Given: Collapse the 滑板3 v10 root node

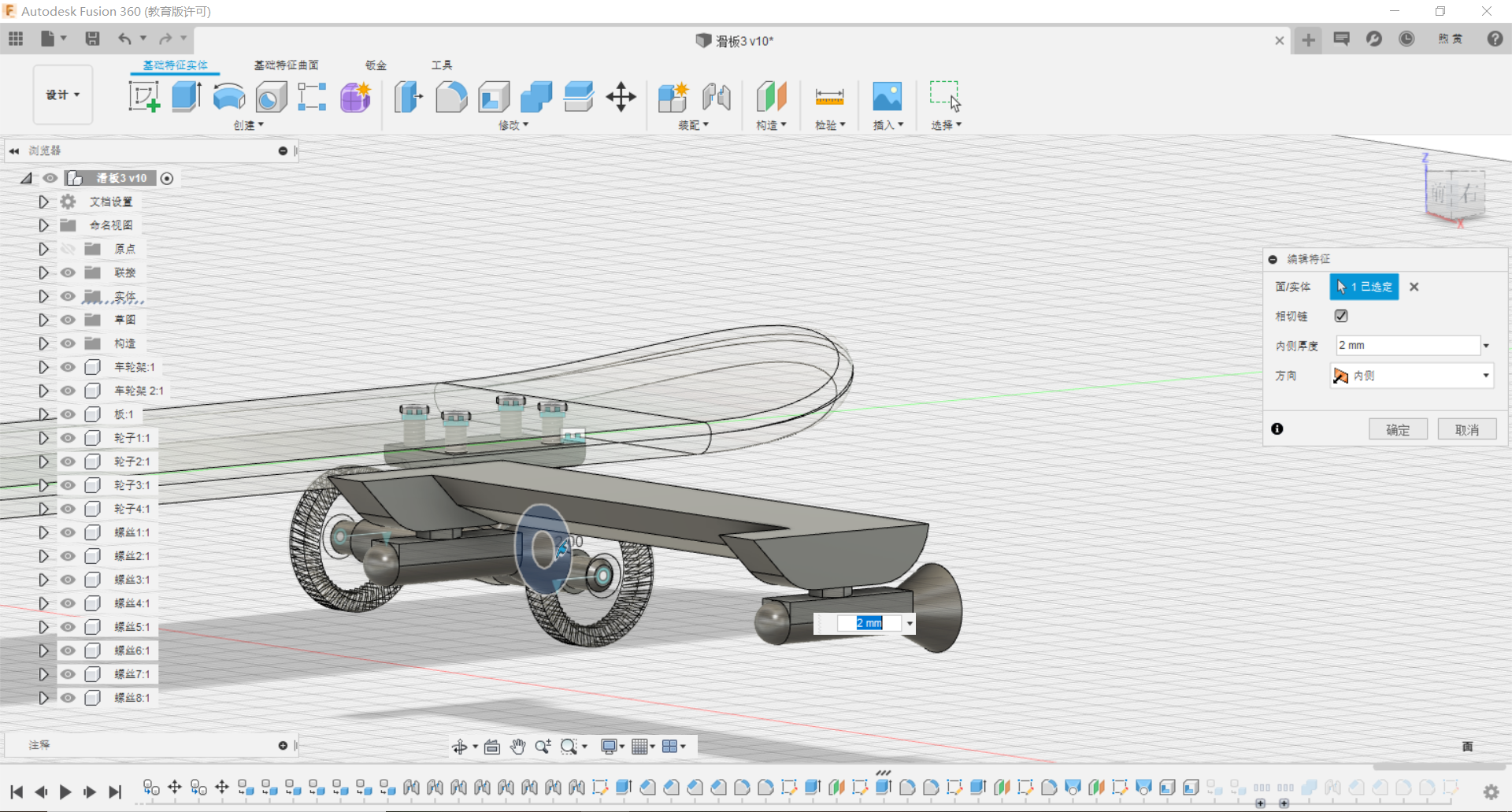Looking at the screenshot, I should [x=27, y=178].
